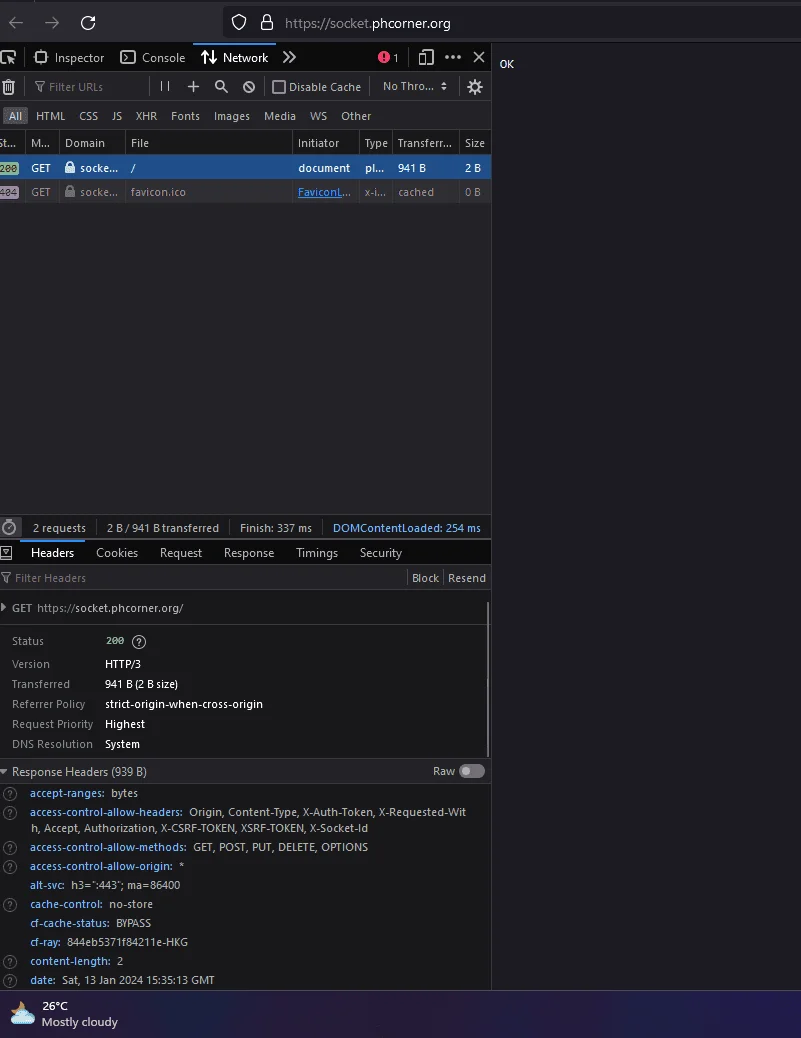The width and height of the screenshot is (801, 1038).
Task: Go forward with the browser forward arrow
Action: click(x=52, y=23)
